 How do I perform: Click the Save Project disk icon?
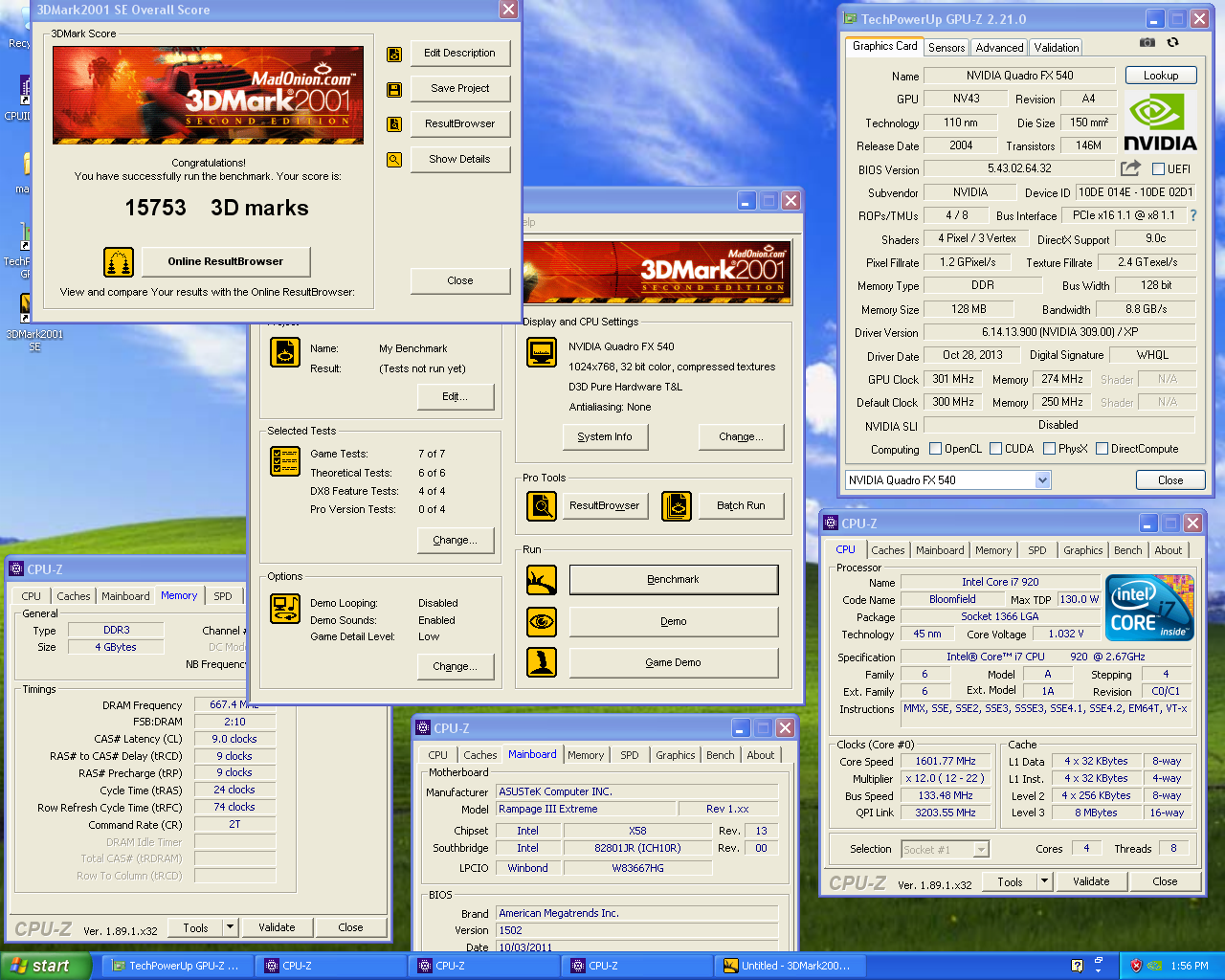(394, 90)
